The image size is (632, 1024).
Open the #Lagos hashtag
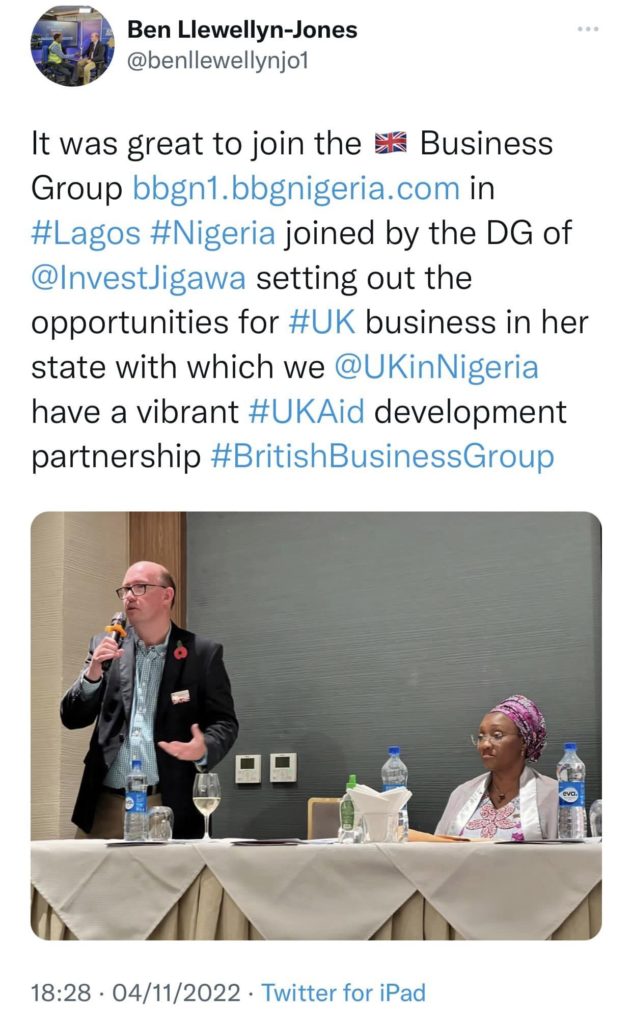86,233
